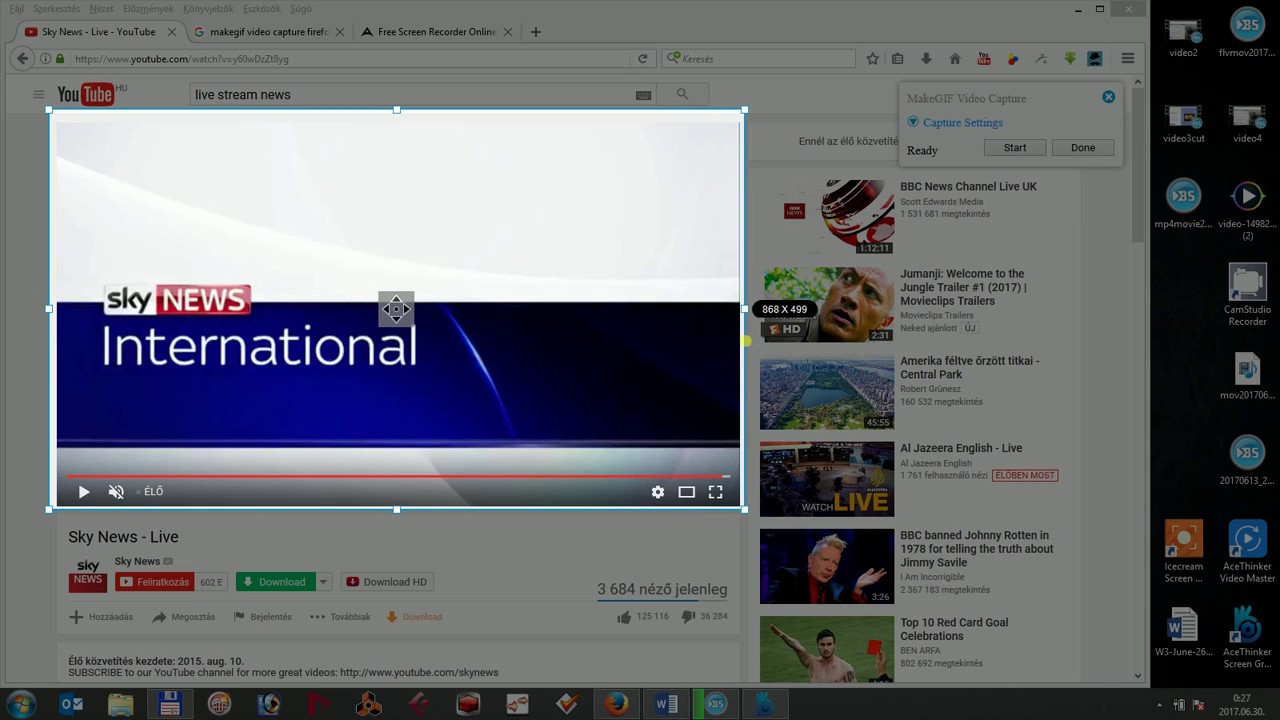
Task: Start the MakeGIF capture
Action: tap(1015, 148)
